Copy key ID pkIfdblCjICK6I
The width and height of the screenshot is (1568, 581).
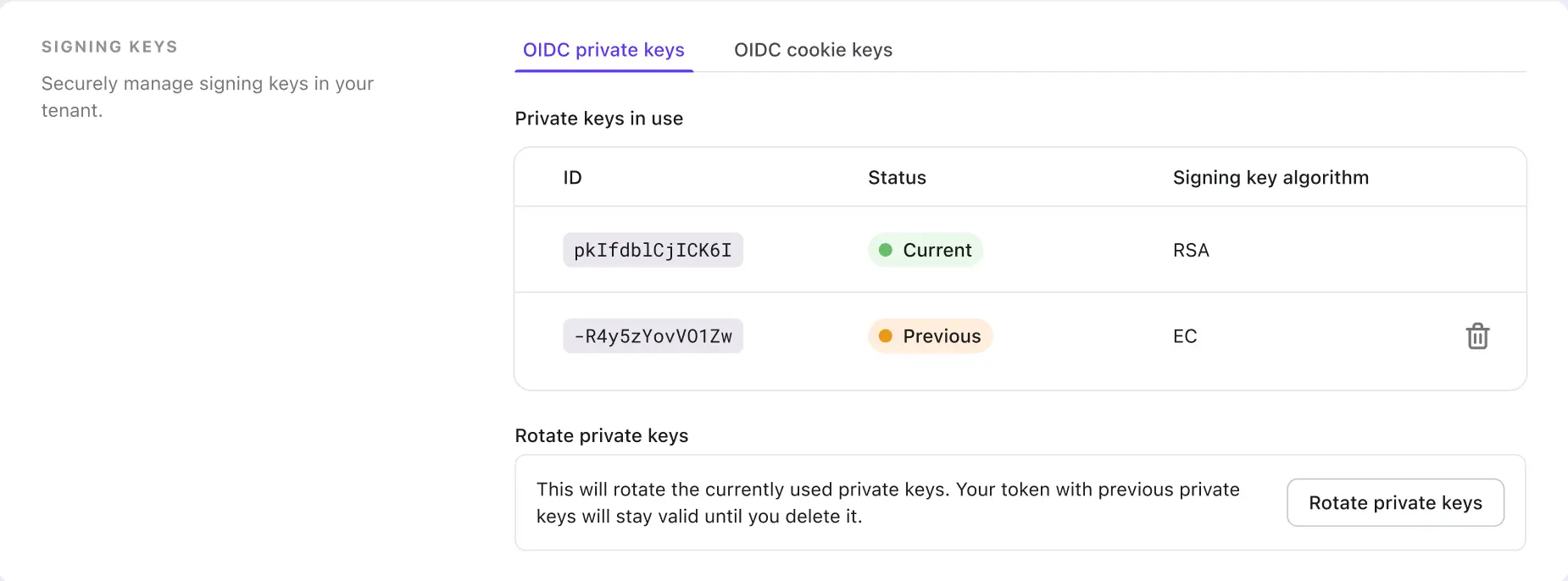[653, 250]
